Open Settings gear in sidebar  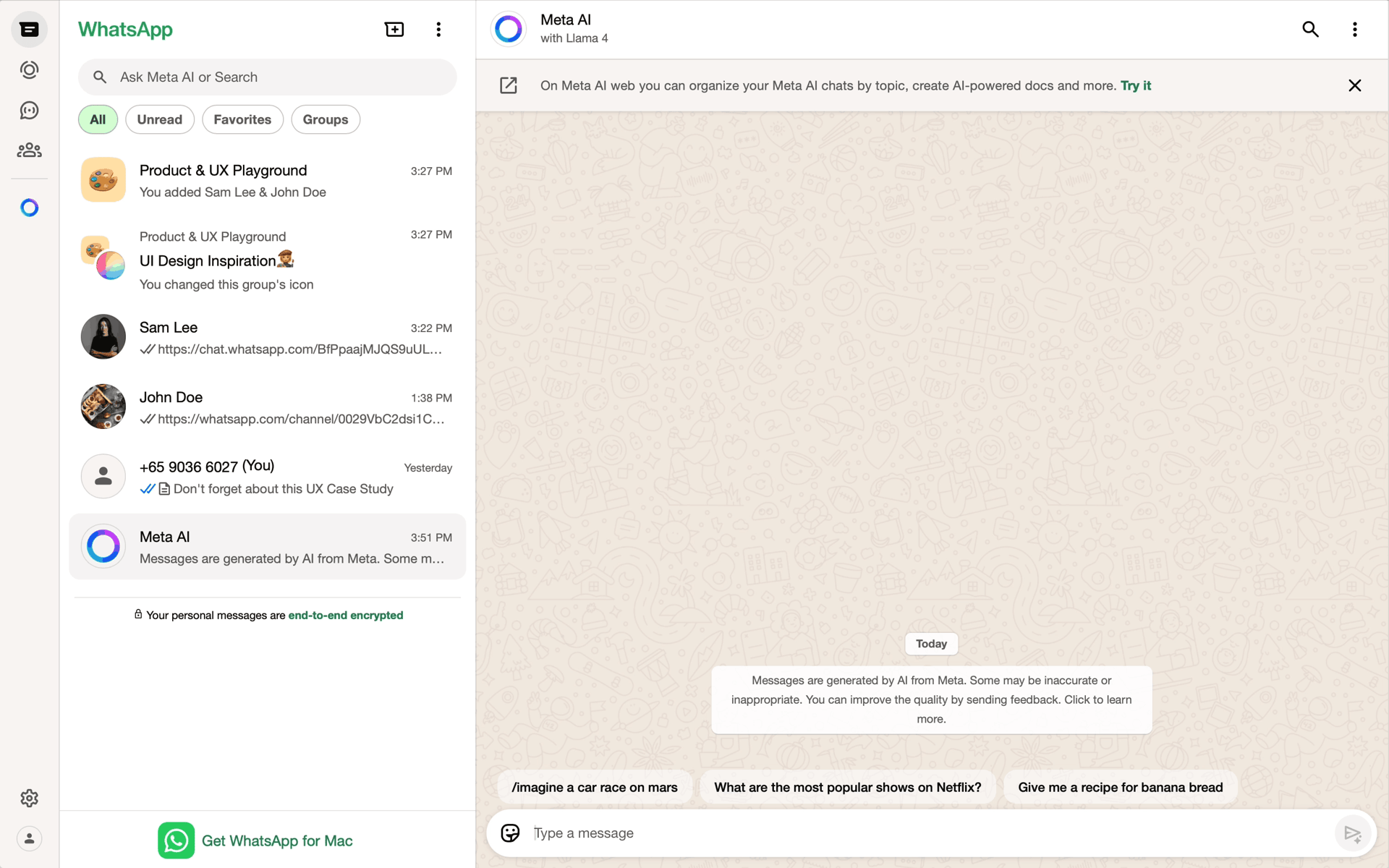coord(30,799)
